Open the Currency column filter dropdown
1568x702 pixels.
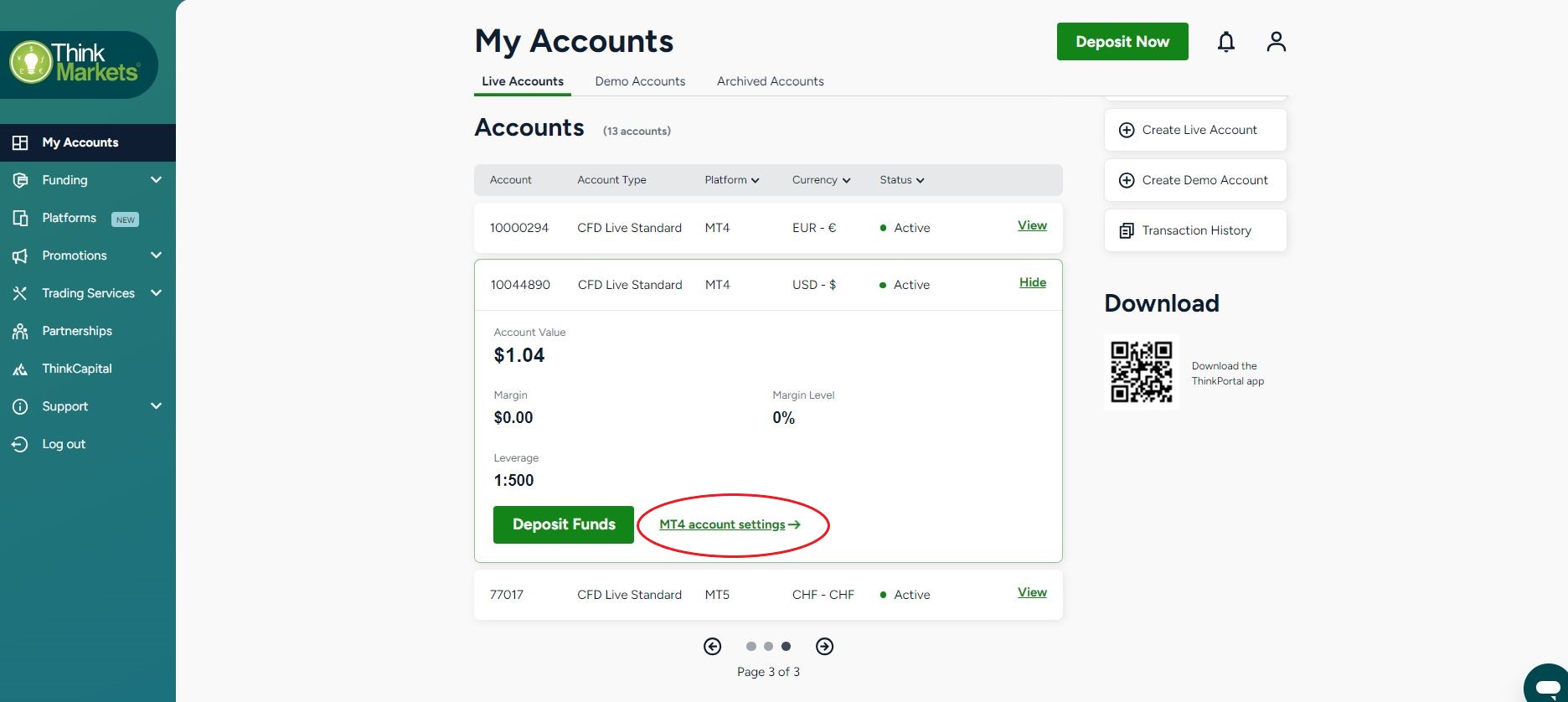coord(821,180)
